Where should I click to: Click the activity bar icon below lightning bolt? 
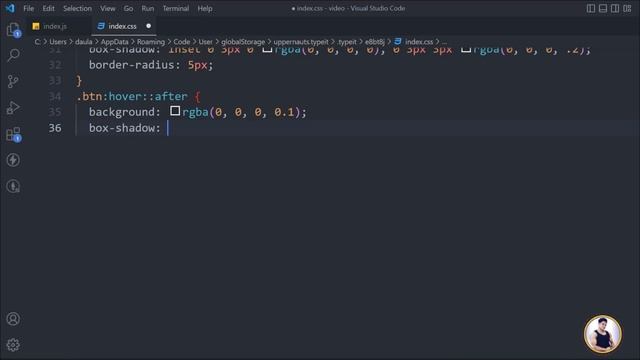(x=13, y=186)
